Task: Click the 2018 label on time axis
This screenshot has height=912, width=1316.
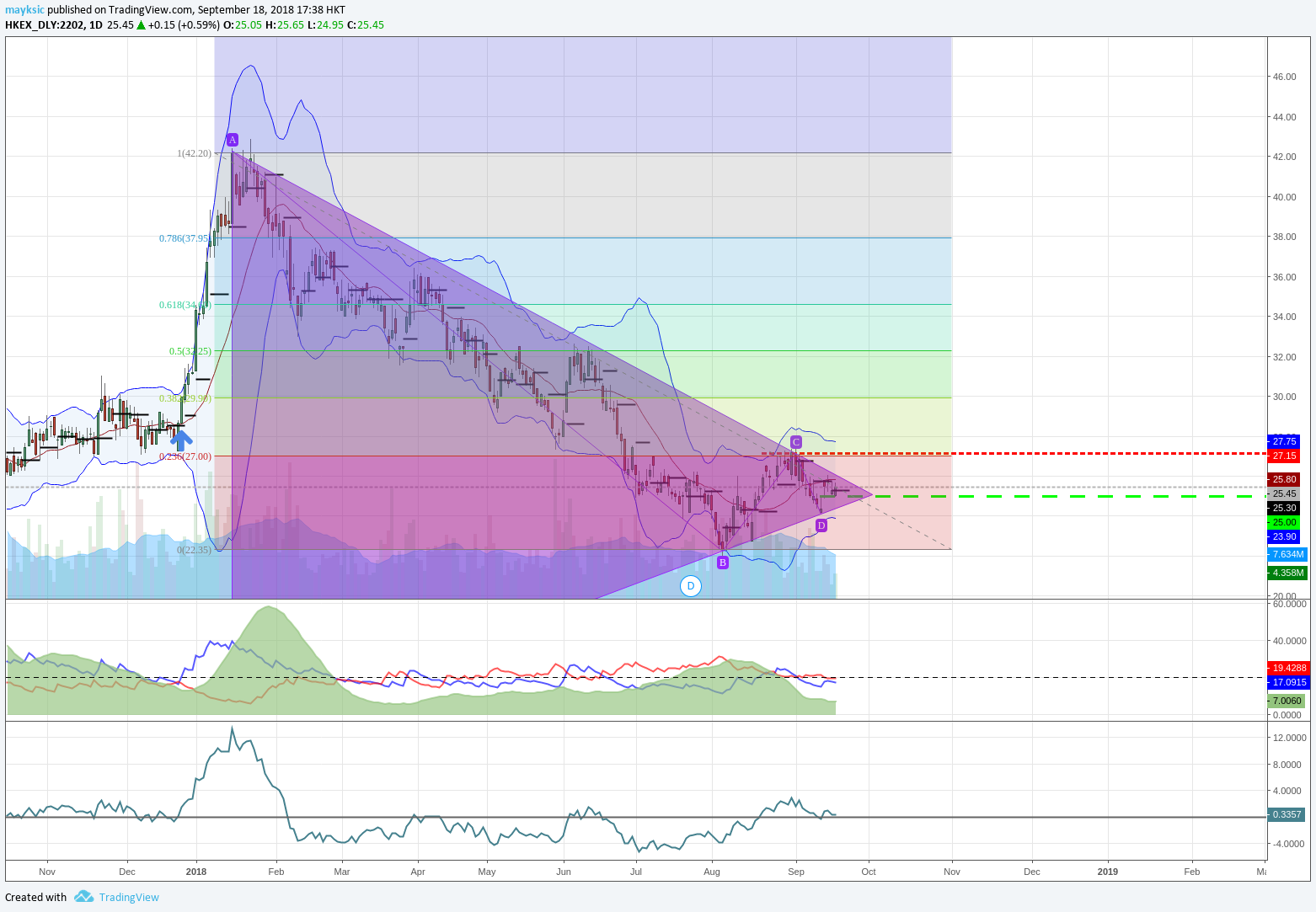Action: 196,872
